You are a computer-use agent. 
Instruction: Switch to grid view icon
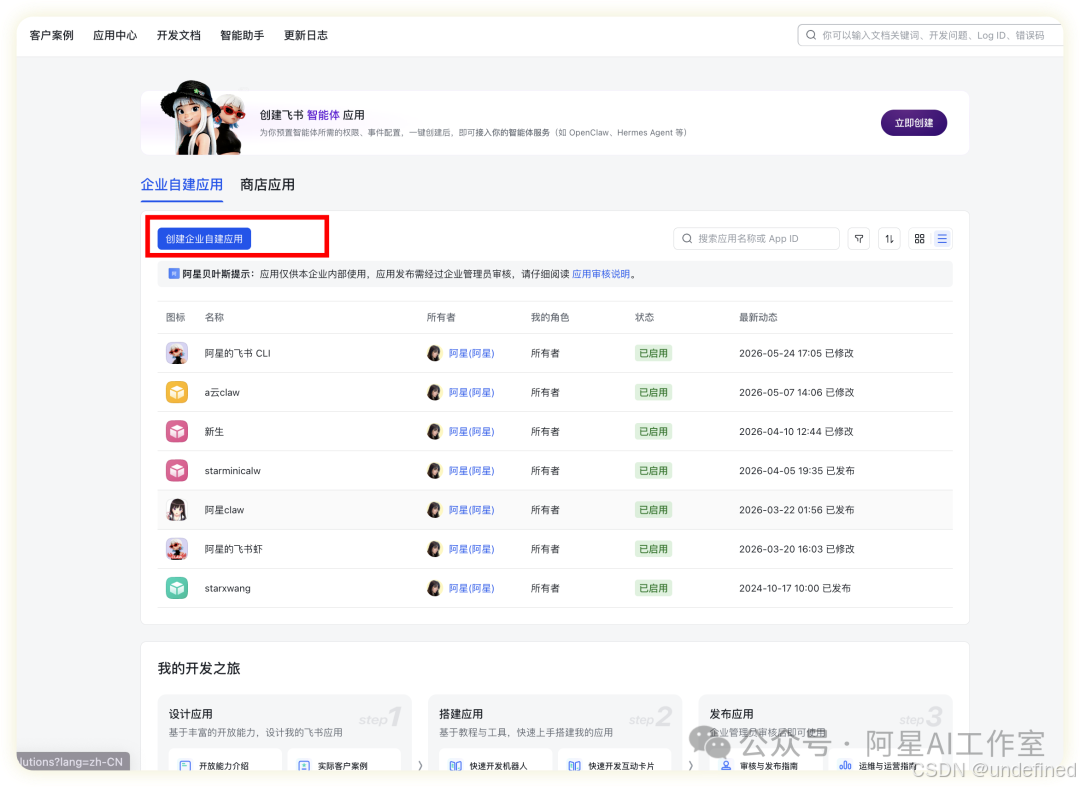coord(920,238)
